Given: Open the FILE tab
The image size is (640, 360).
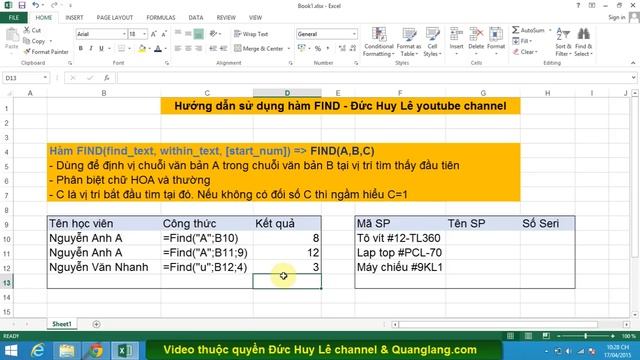Looking at the screenshot, I should (x=14, y=18).
